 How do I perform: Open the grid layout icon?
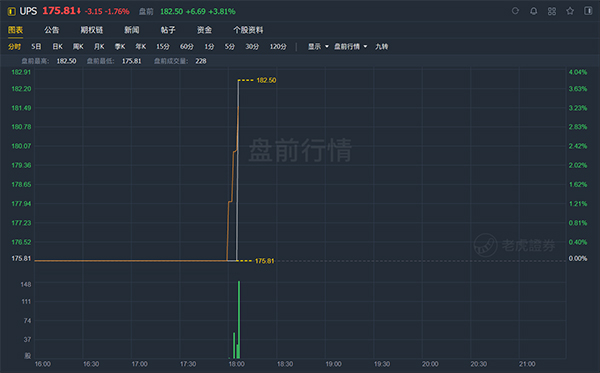552,11
